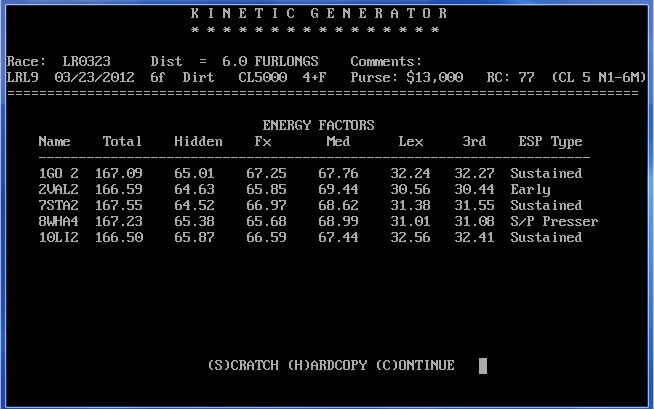Viewport: 654px width, 409px height.
Task: Click the Comments: label
Action: point(386,61)
